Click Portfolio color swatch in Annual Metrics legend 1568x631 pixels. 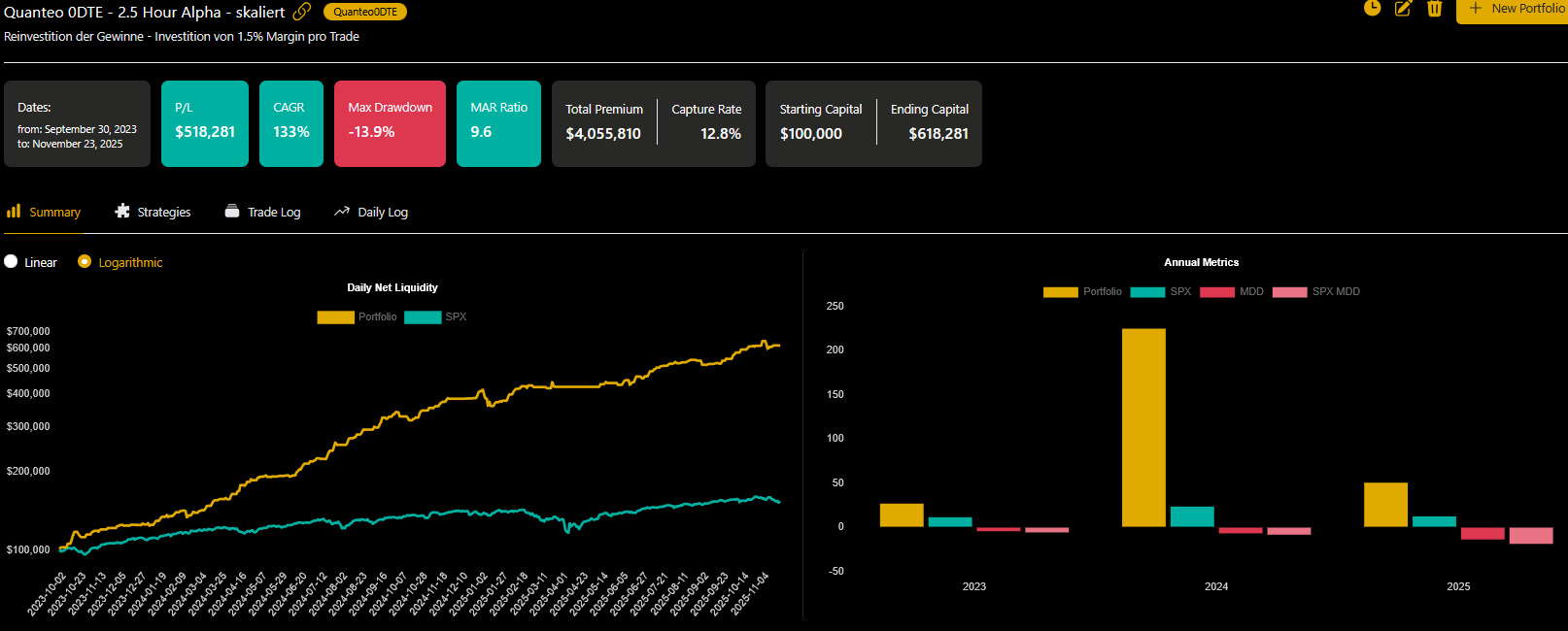click(x=1060, y=292)
